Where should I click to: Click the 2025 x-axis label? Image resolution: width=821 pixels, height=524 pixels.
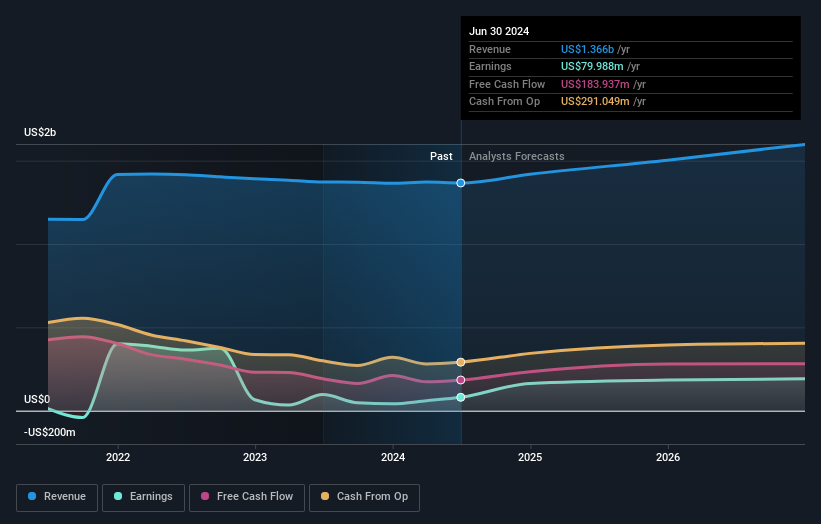pyautogui.click(x=530, y=458)
